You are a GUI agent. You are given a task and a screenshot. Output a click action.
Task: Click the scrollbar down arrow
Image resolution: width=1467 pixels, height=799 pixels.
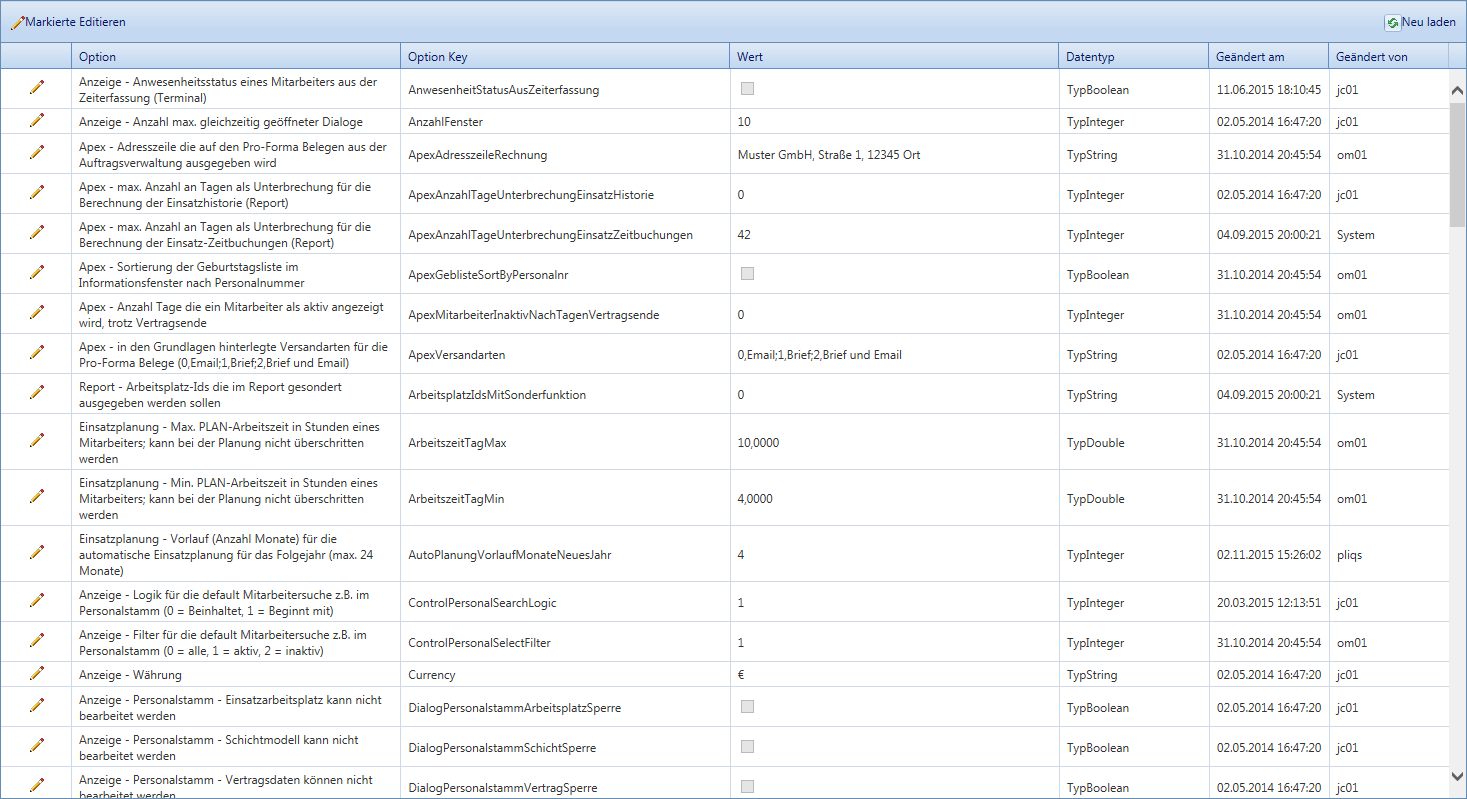(x=1457, y=775)
